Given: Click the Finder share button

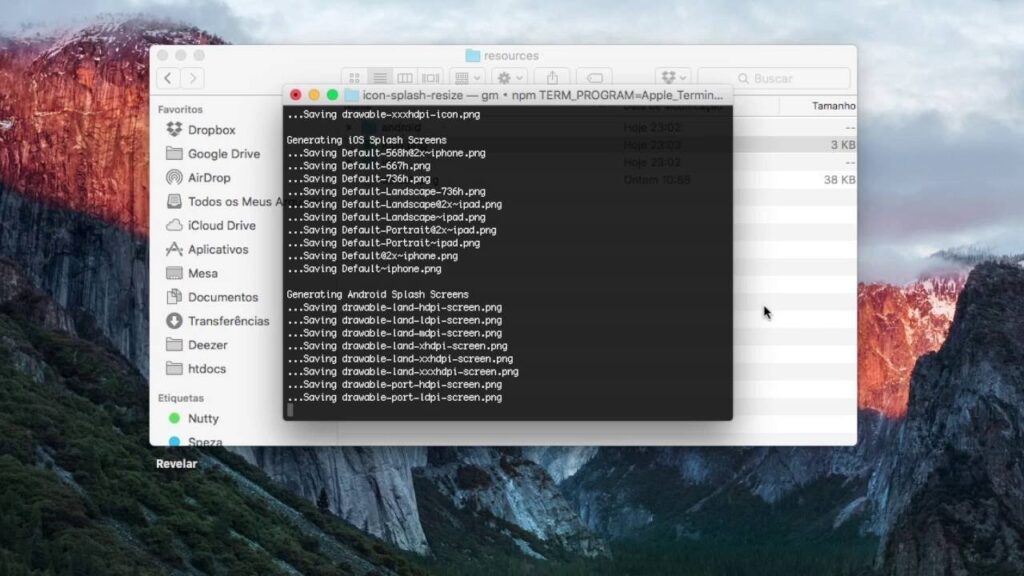Looking at the screenshot, I should (552, 78).
